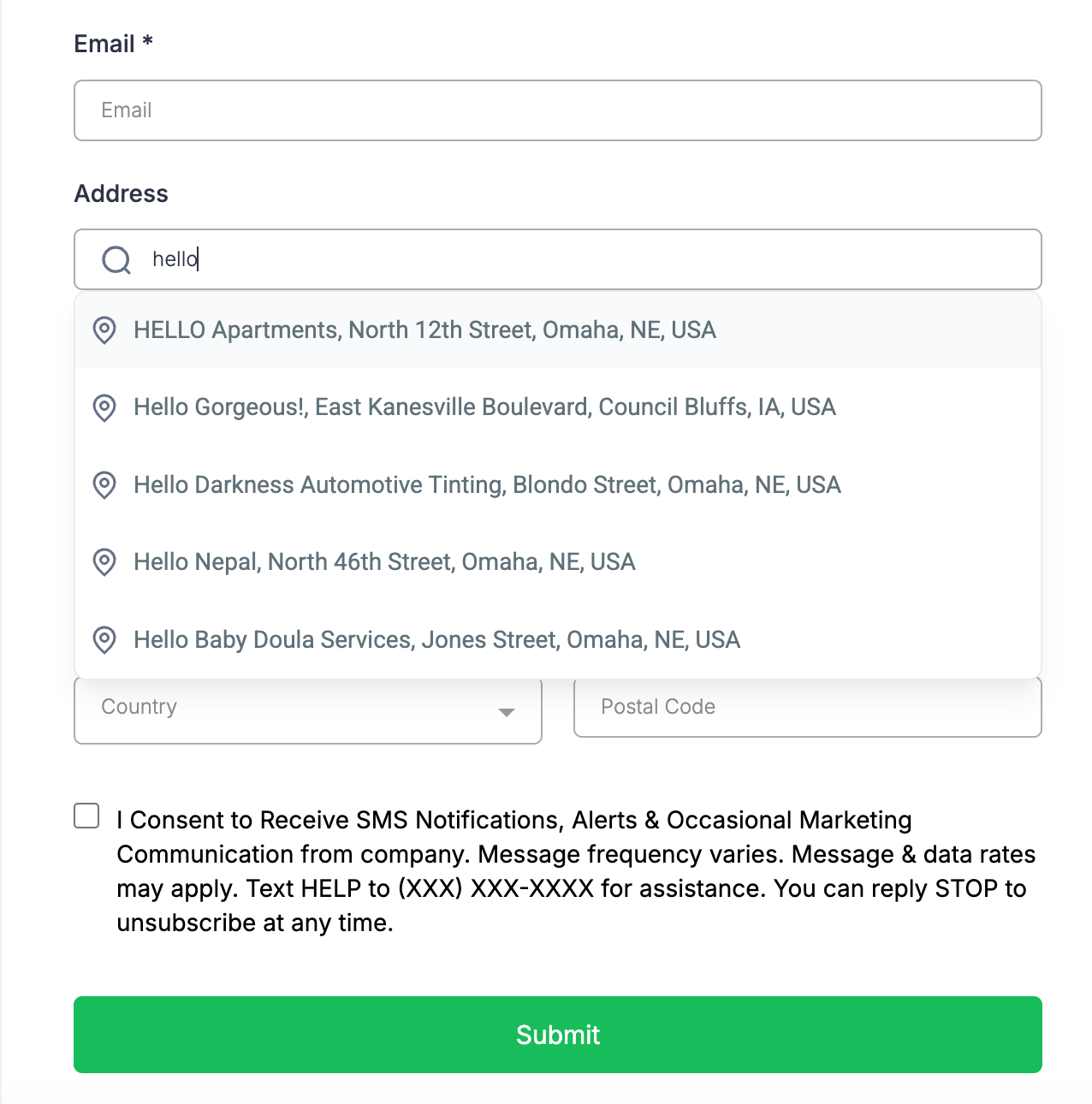
Task: Click pin icon beside Hello Nepal suggestion
Action: coord(104,562)
